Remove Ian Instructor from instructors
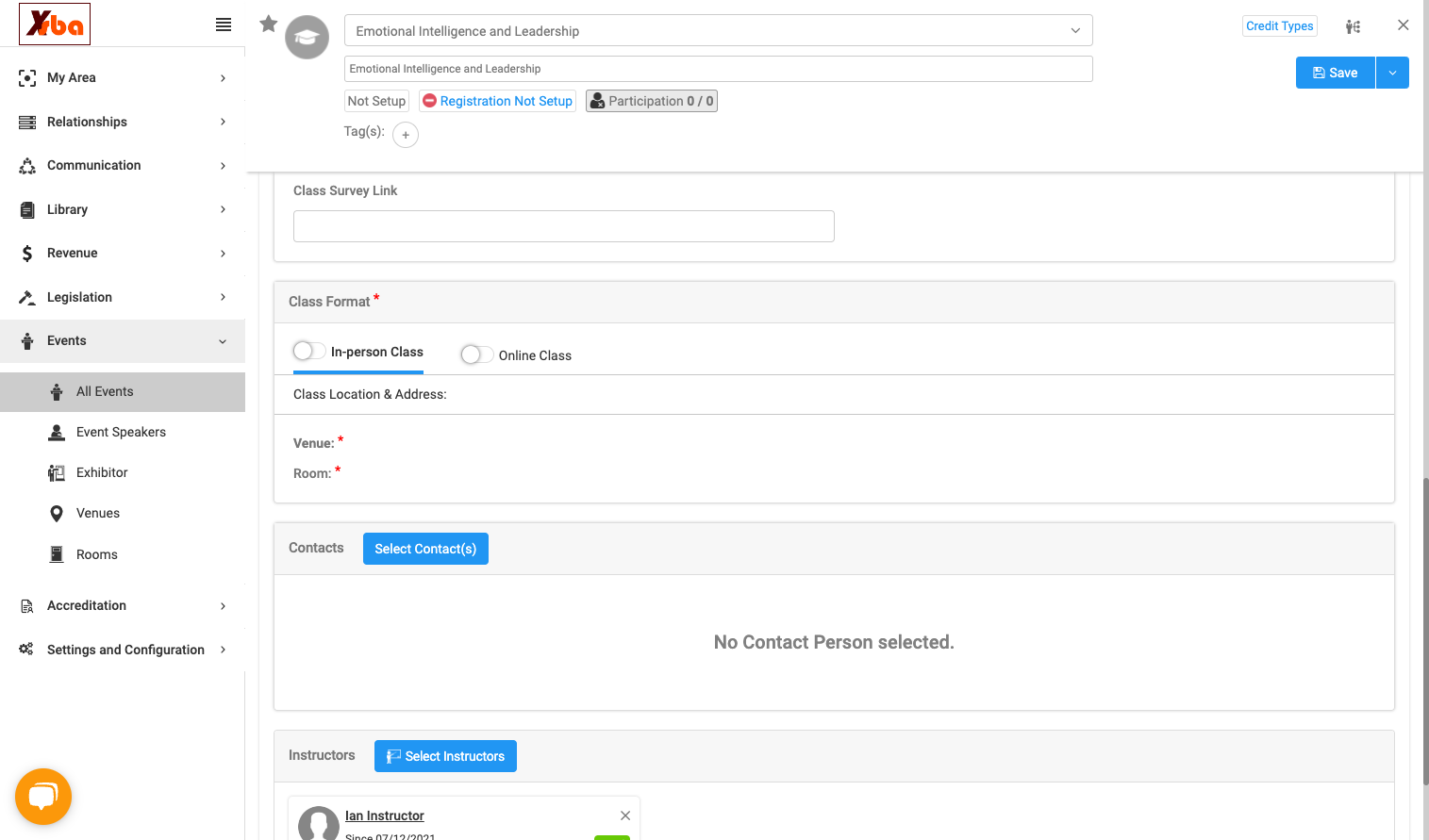1429x840 pixels. coord(625,815)
